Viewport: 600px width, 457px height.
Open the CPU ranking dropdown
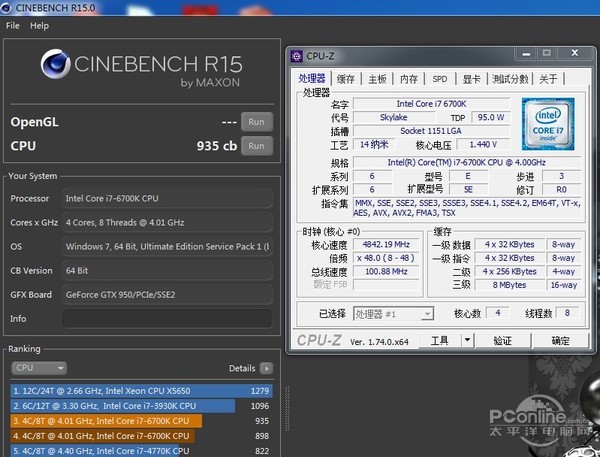pos(39,368)
